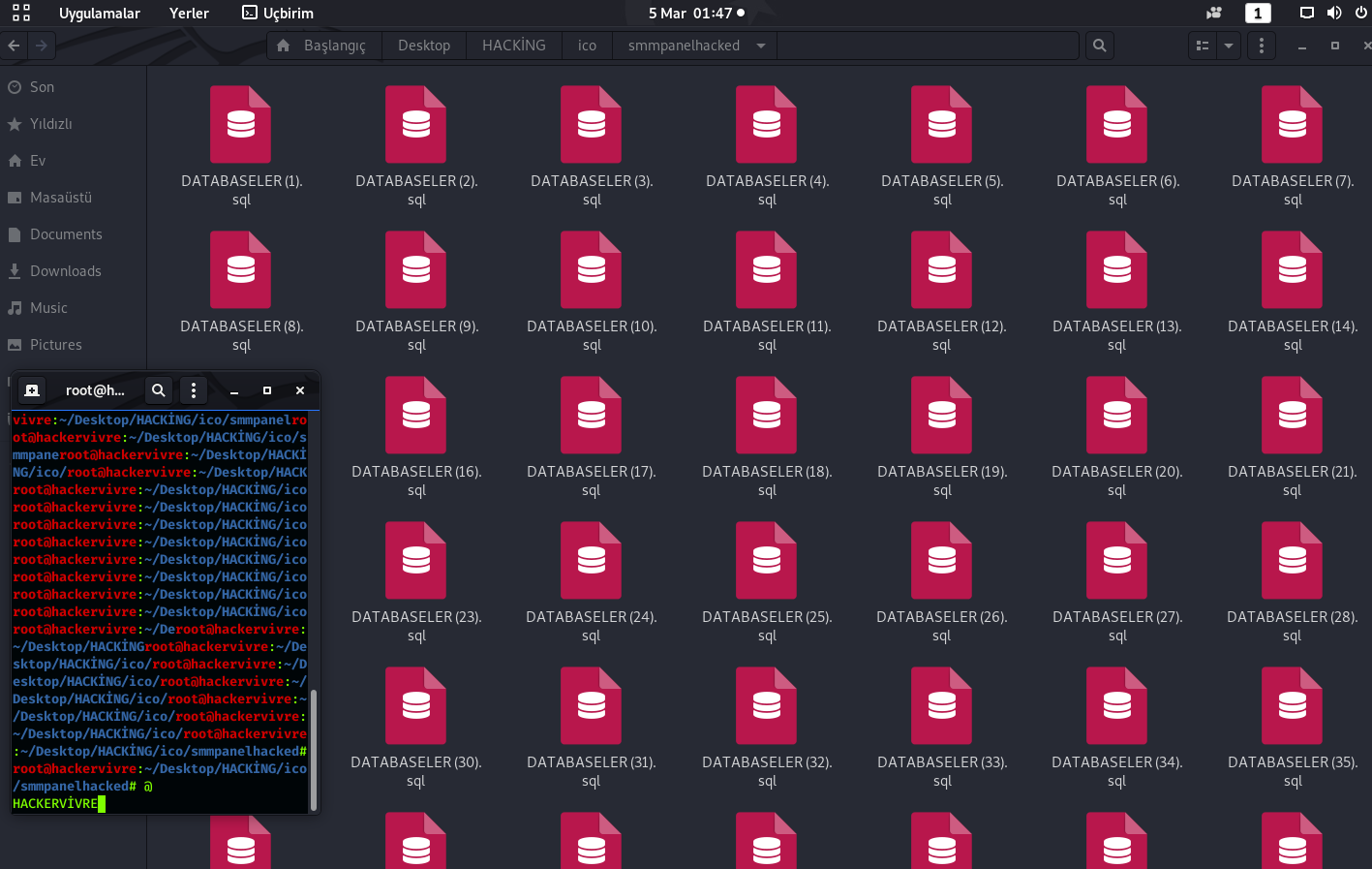The width and height of the screenshot is (1372, 869).
Task: Click the file manager search icon
Action: pos(1099,46)
